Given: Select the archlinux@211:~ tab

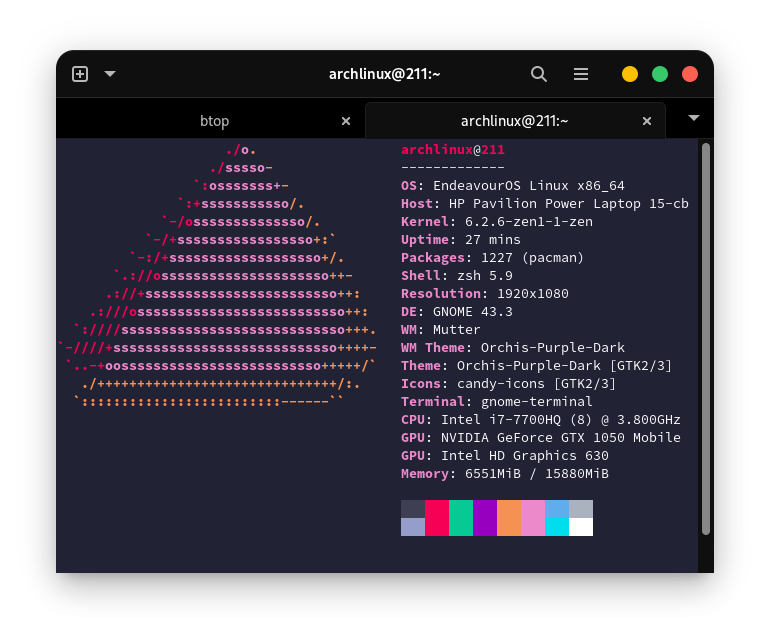Looking at the screenshot, I should pyautogui.click(x=514, y=121).
